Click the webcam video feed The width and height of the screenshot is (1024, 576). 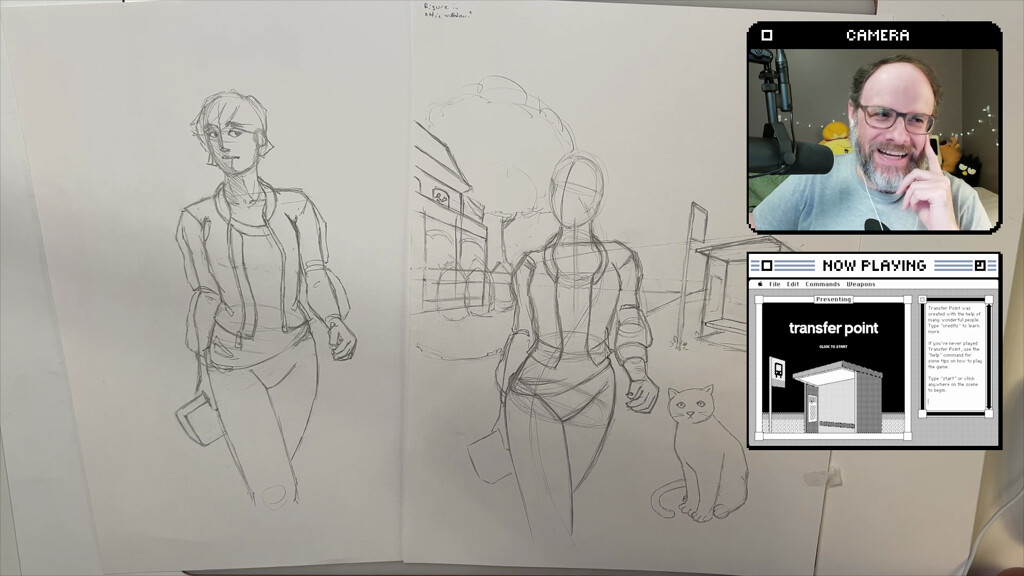pyautogui.click(x=874, y=140)
